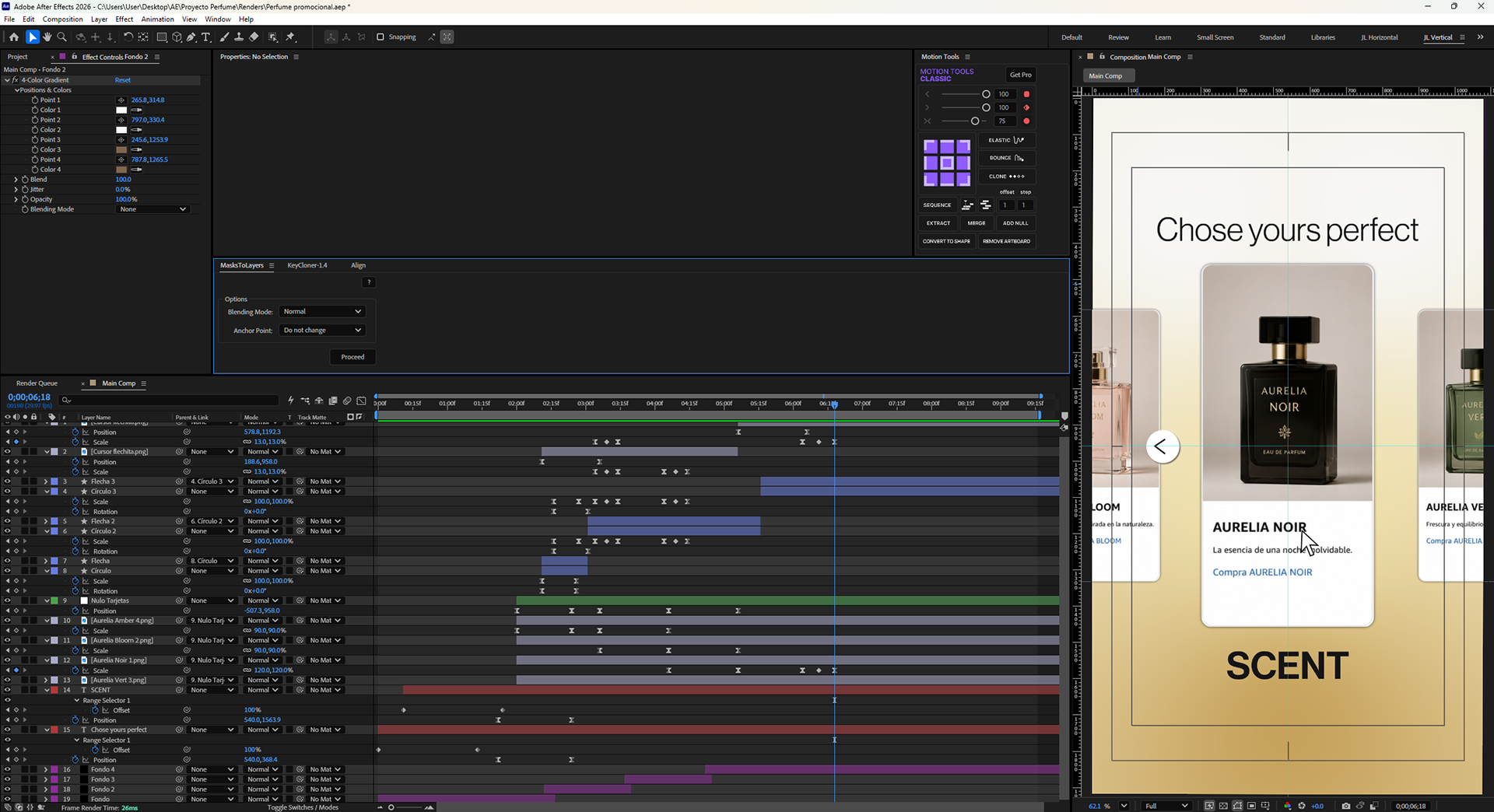Open the Color 3 swatch
1494x812 pixels.
point(121,150)
